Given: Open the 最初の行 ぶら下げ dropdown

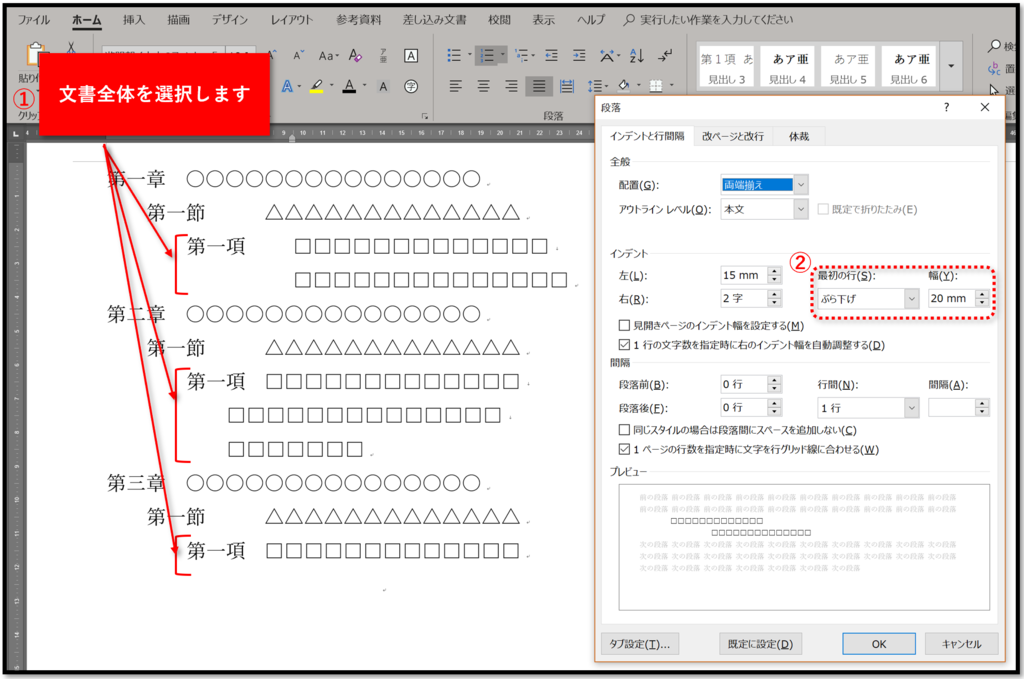Looking at the screenshot, I should tap(912, 298).
